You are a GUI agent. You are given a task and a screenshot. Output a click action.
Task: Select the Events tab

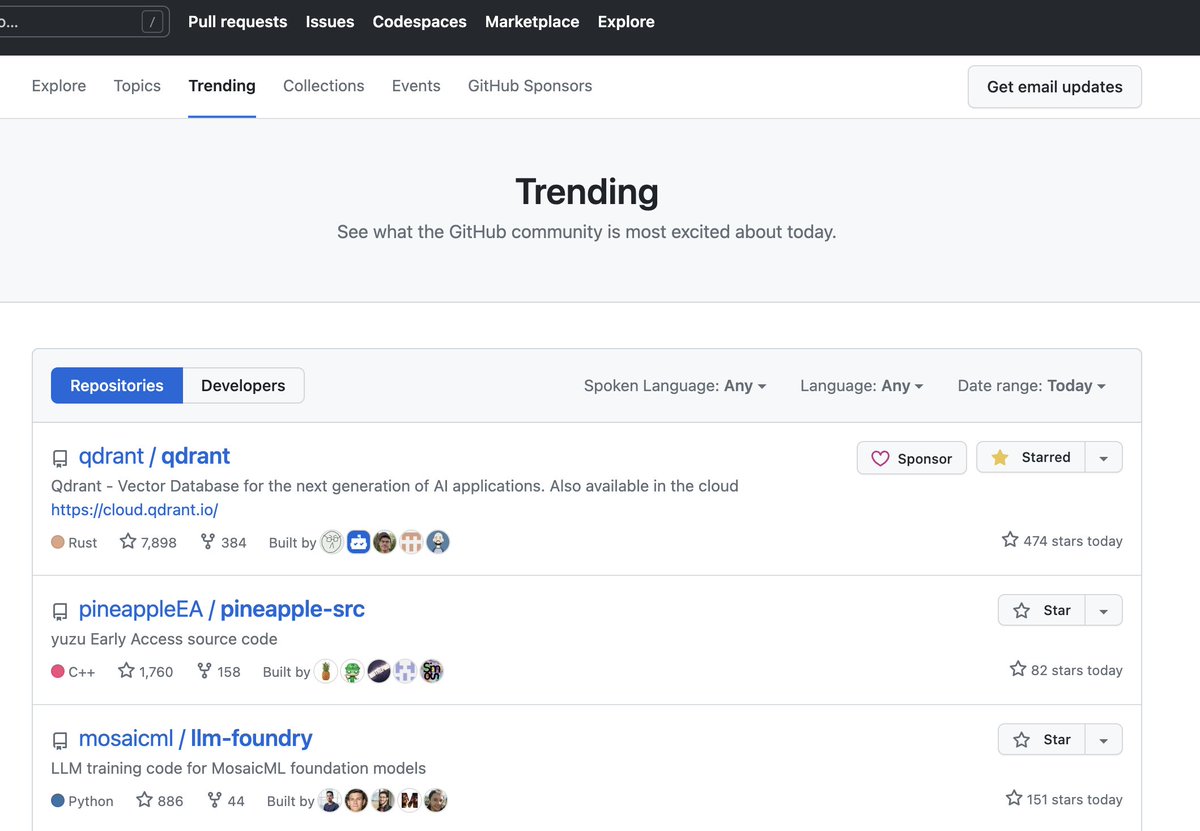[x=416, y=86]
